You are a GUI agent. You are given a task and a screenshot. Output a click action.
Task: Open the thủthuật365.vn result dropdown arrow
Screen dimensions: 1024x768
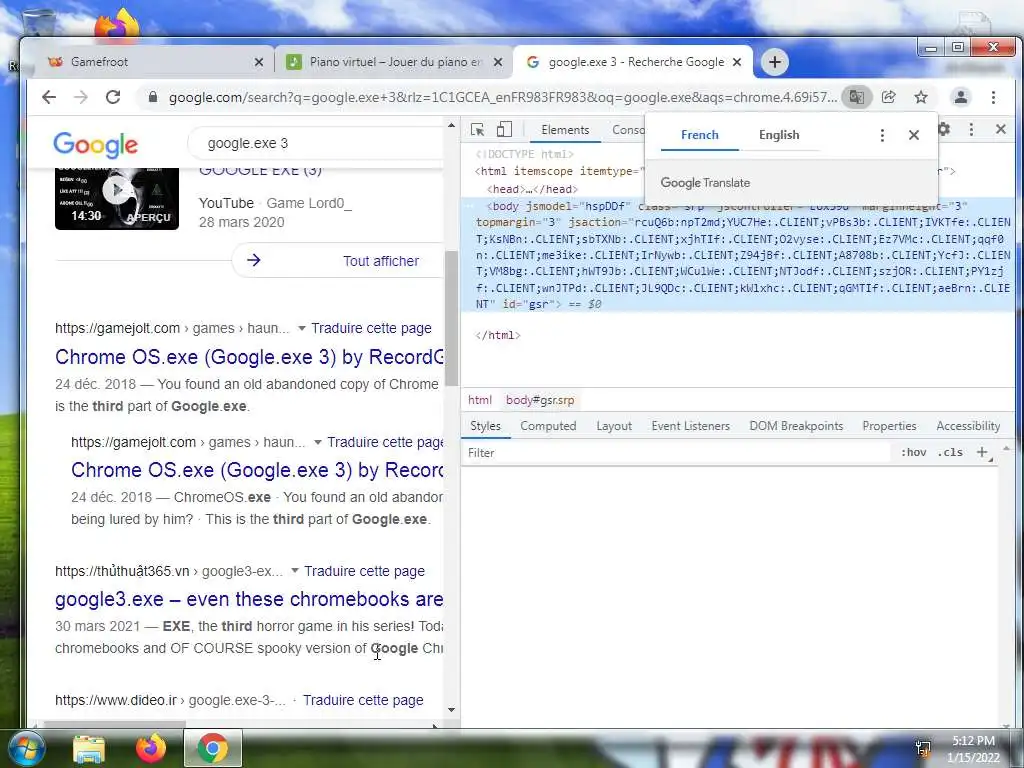[295, 571]
